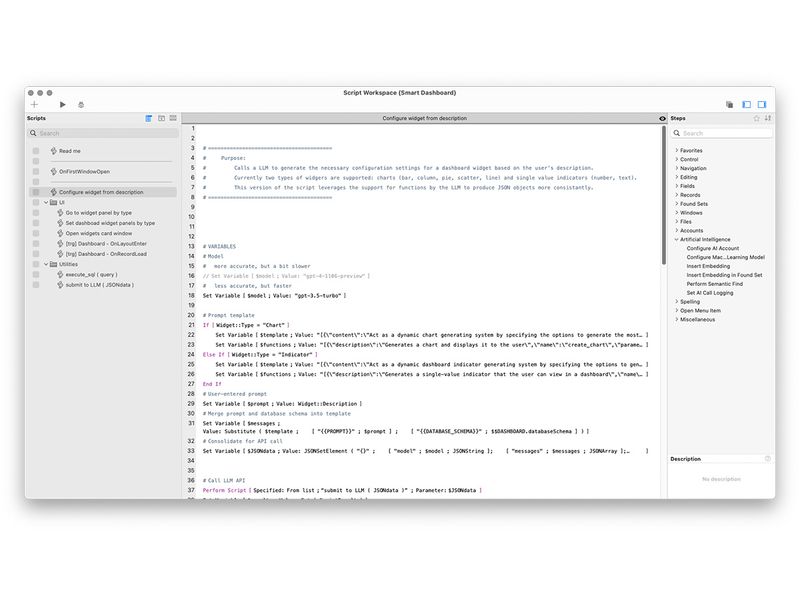The width and height of the screenshot is (800, 600).
Task: Hide the Scripts pane using its layout icon
Action: click(x=745, y=103)
